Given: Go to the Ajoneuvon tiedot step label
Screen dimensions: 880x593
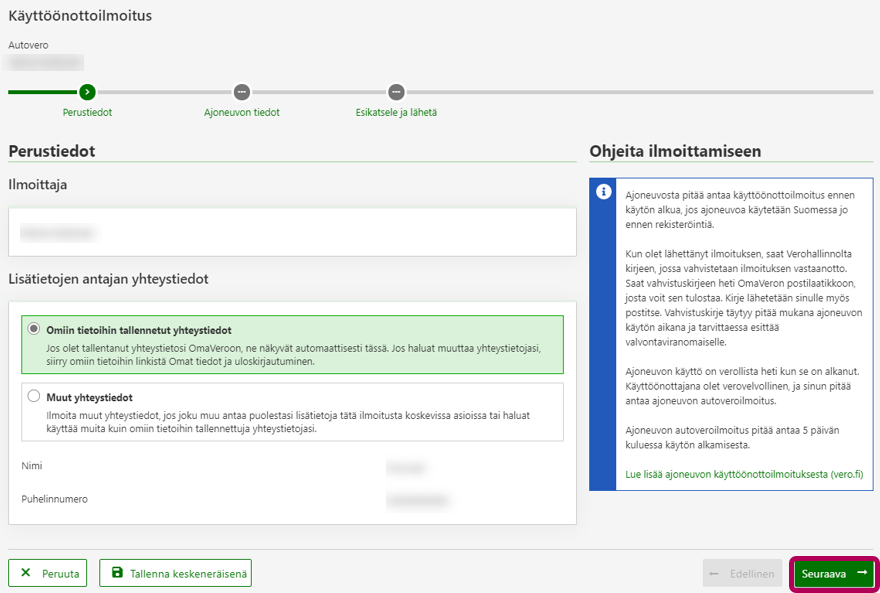Looking at the screenshot, I should coord(241,112).
